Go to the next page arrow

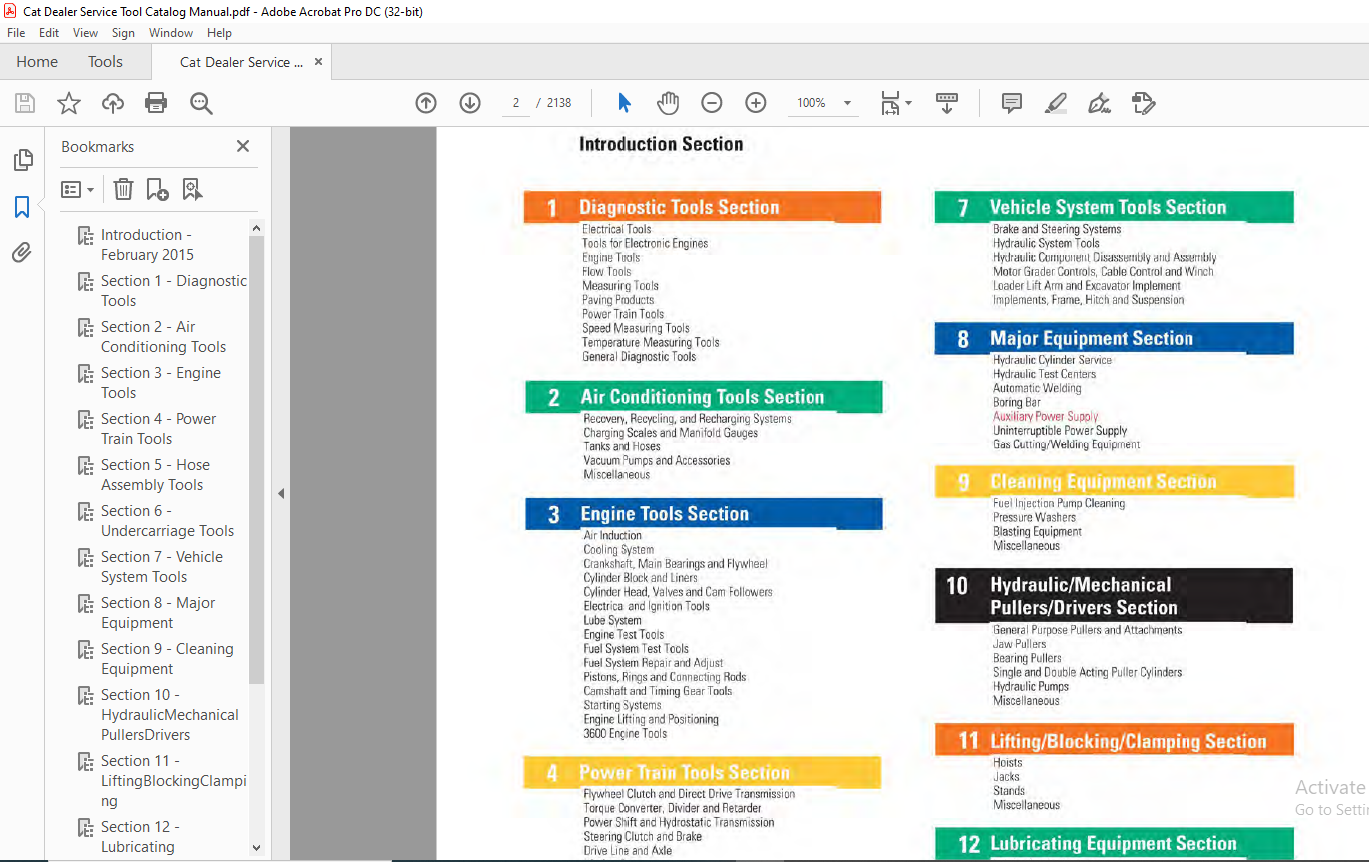(470, 103)
